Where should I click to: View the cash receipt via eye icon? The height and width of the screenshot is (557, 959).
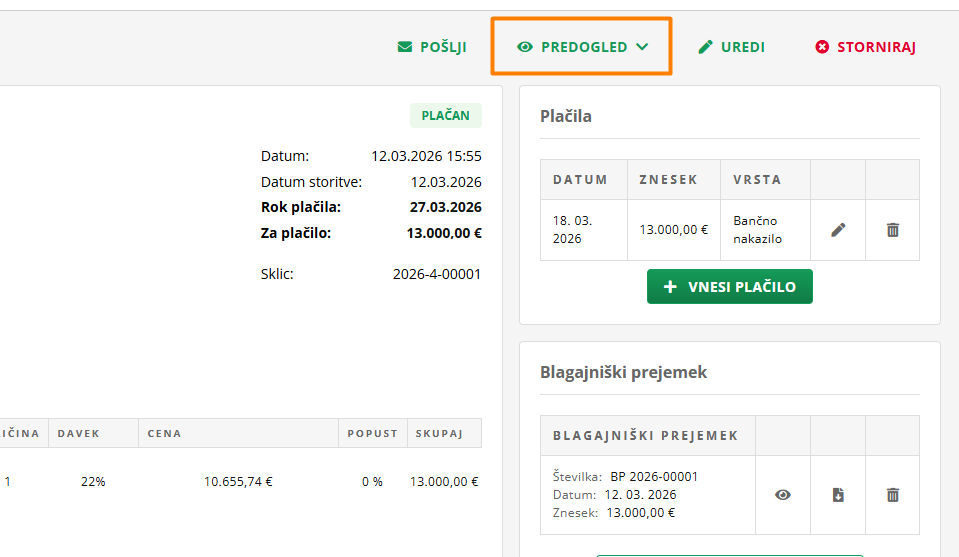(x=783, y=495)
